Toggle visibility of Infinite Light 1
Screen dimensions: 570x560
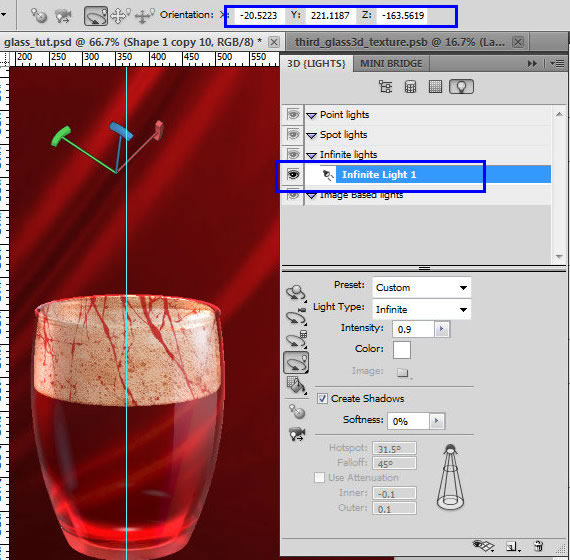pyautogui.click(x=293, y=175)
